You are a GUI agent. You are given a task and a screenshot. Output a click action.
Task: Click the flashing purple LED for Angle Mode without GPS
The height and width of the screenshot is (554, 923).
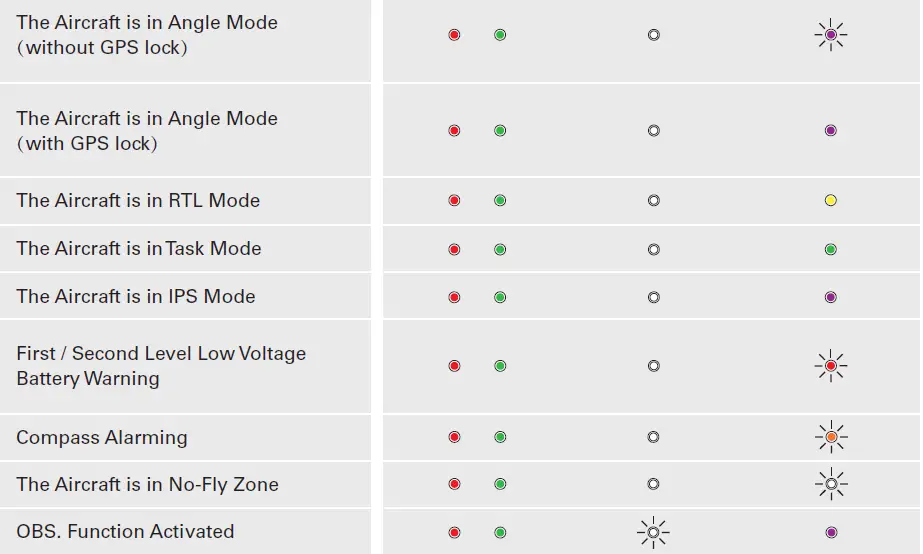point(830,35)
